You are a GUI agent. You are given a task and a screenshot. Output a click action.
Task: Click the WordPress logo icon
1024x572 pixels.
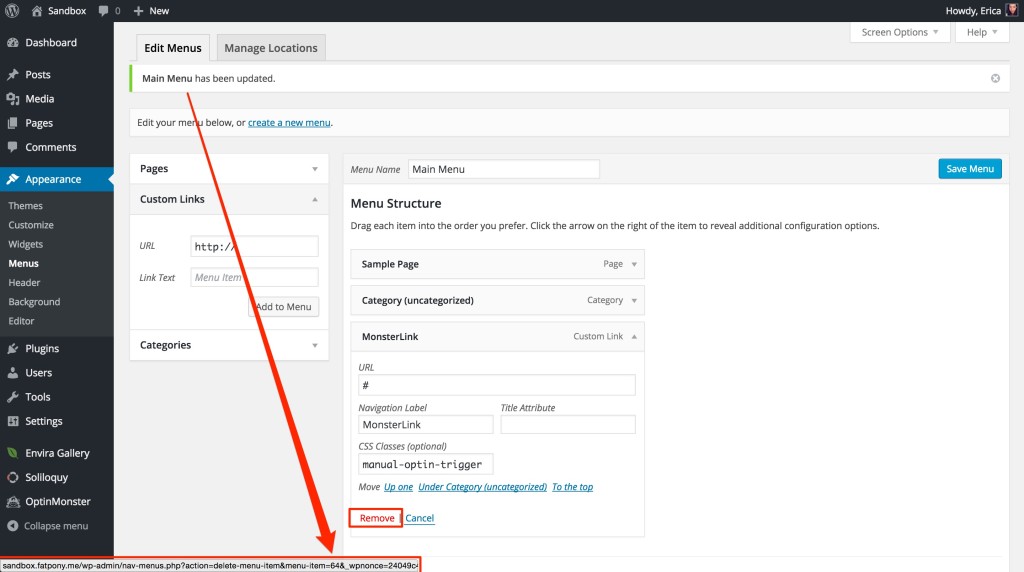coord(12,10)
